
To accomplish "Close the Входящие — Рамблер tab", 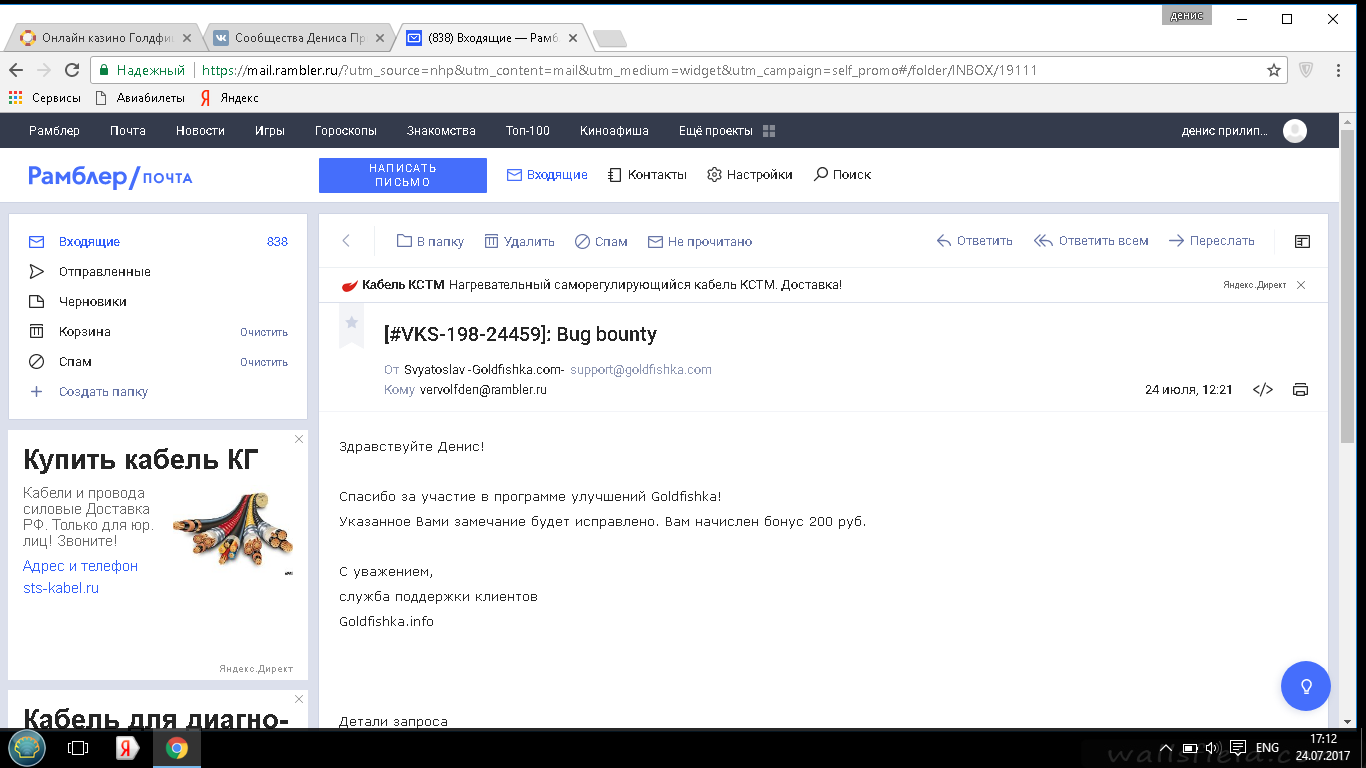I will click(573, 38).
